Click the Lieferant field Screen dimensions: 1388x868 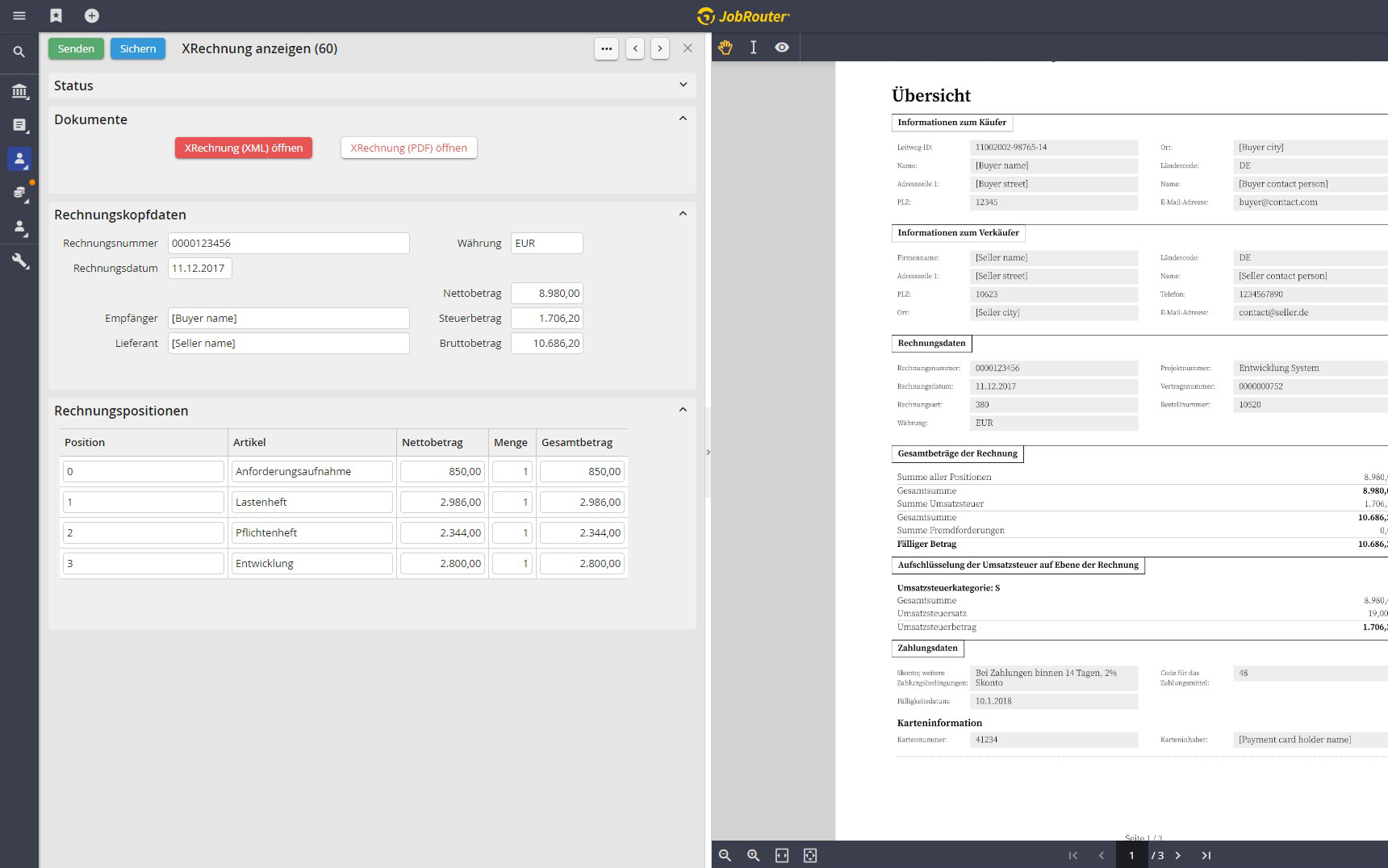(289, 343)
